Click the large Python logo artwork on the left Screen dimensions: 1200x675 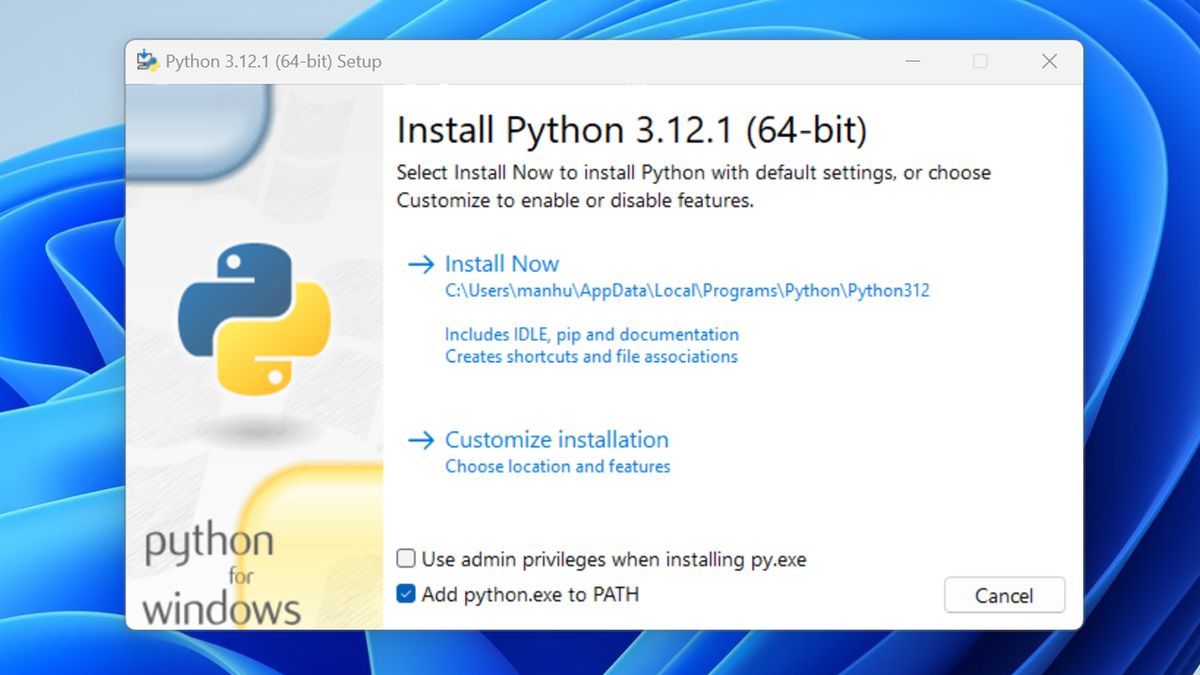click(x=258, y=320)
